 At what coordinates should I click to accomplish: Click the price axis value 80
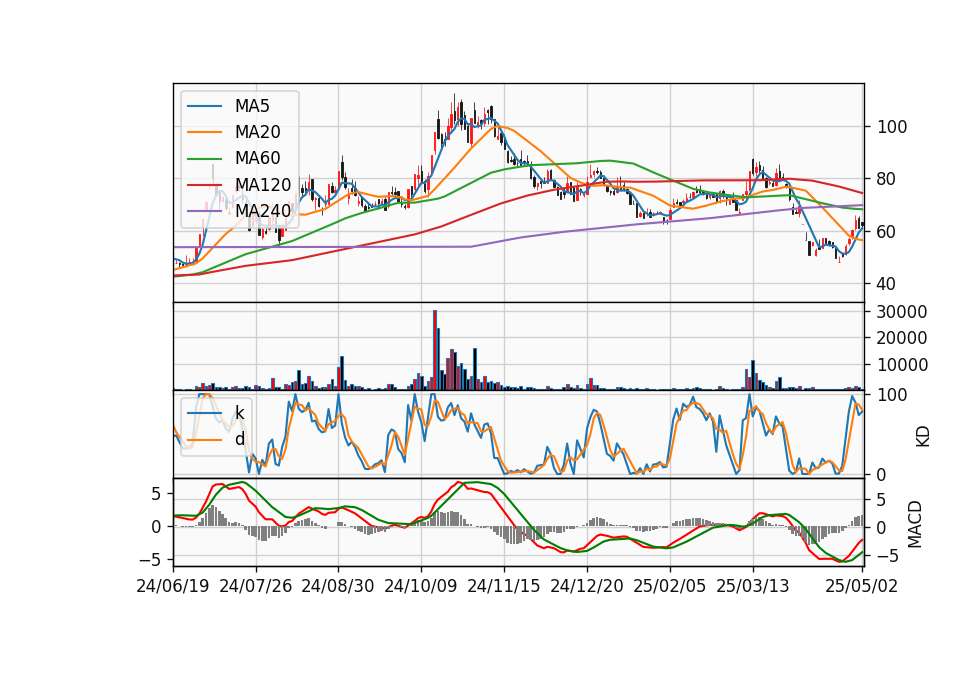coord(887,179)
